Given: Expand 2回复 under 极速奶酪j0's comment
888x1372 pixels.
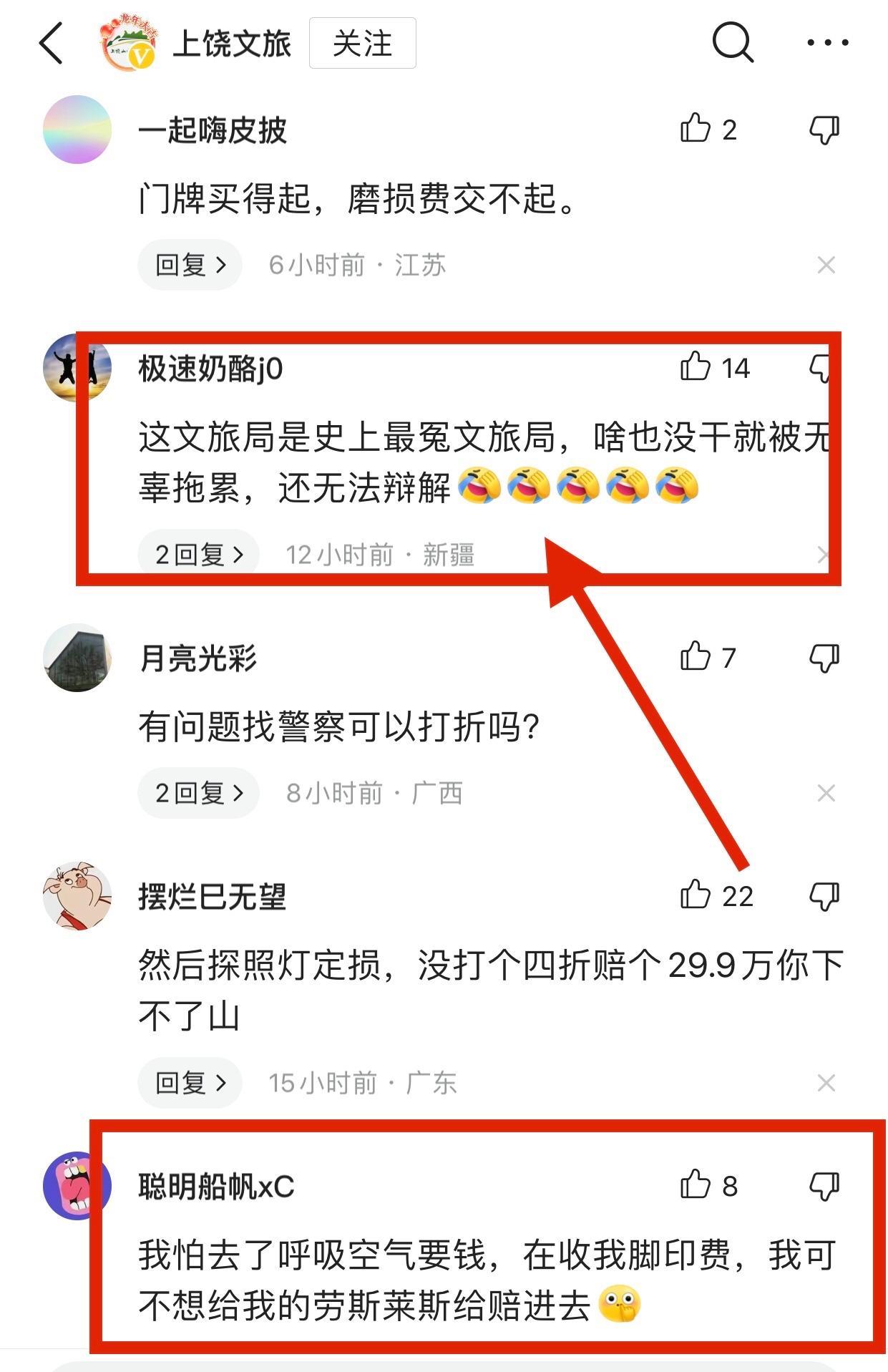Looking at the screenshot, I should point(199,555).
